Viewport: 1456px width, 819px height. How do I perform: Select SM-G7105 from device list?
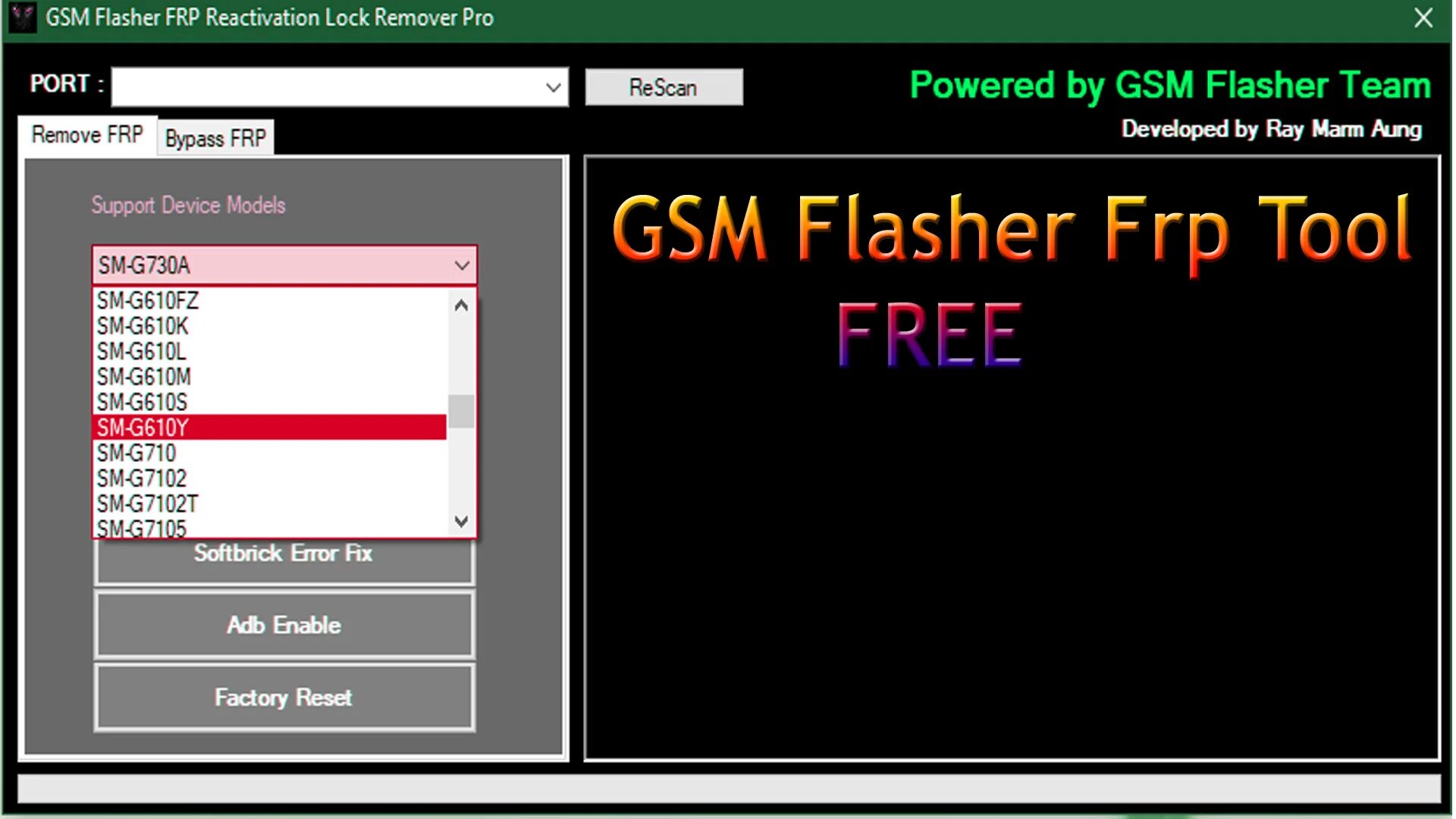[x=142, y=528]
